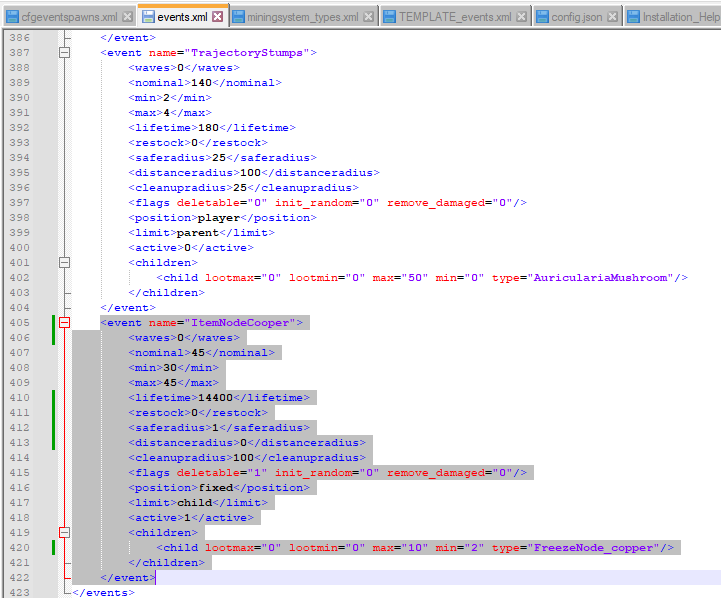Collapse the children block at line 419

click(x=64, y=533)
